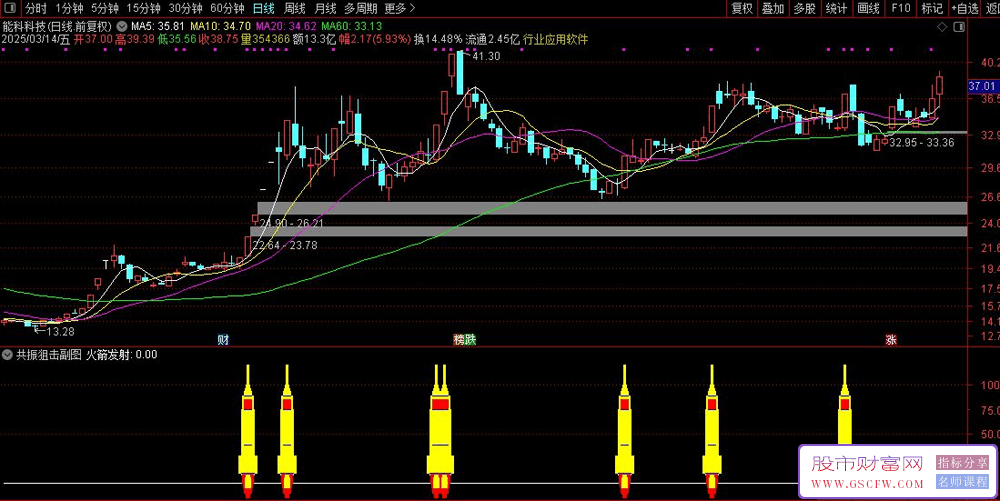Click the 复权 adjustment button

[742, 8]
